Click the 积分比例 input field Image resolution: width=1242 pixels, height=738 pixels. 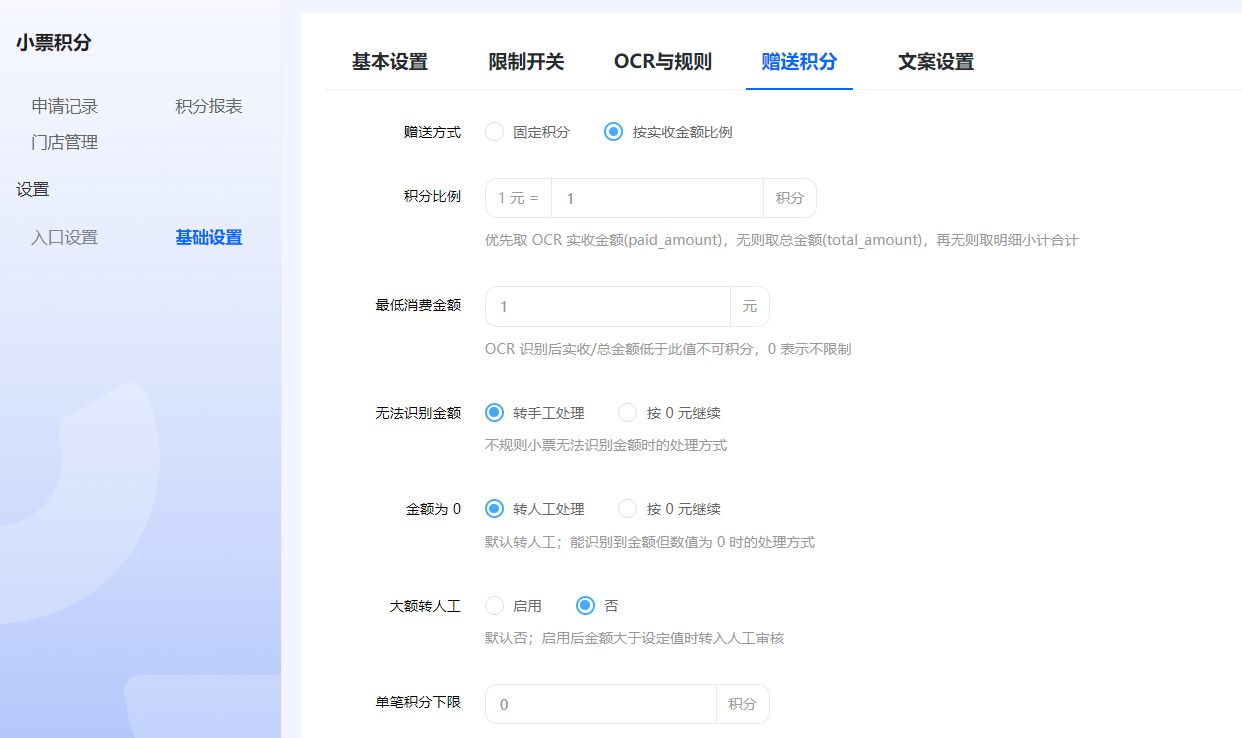coord(657,198)
